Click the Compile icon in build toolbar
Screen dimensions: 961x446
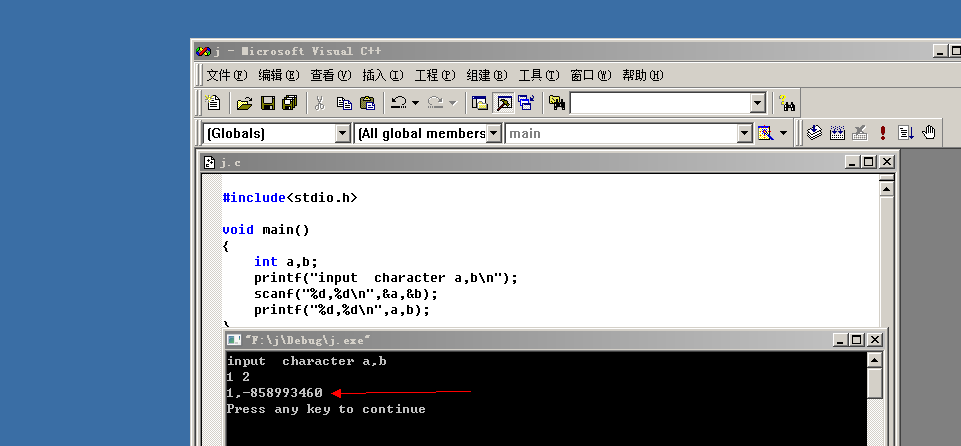click(815, 132)
